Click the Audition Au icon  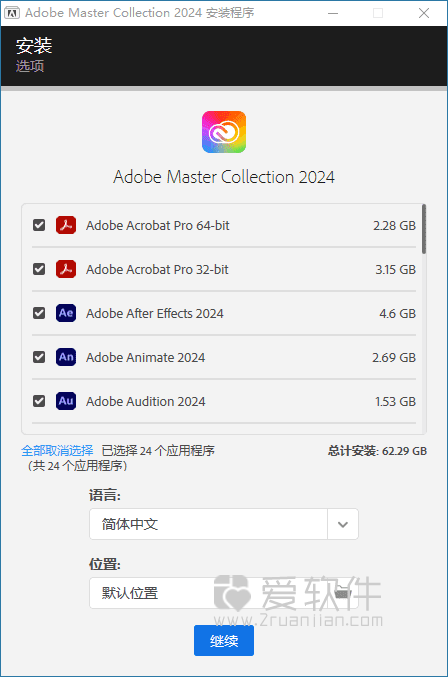pos(66,401)
